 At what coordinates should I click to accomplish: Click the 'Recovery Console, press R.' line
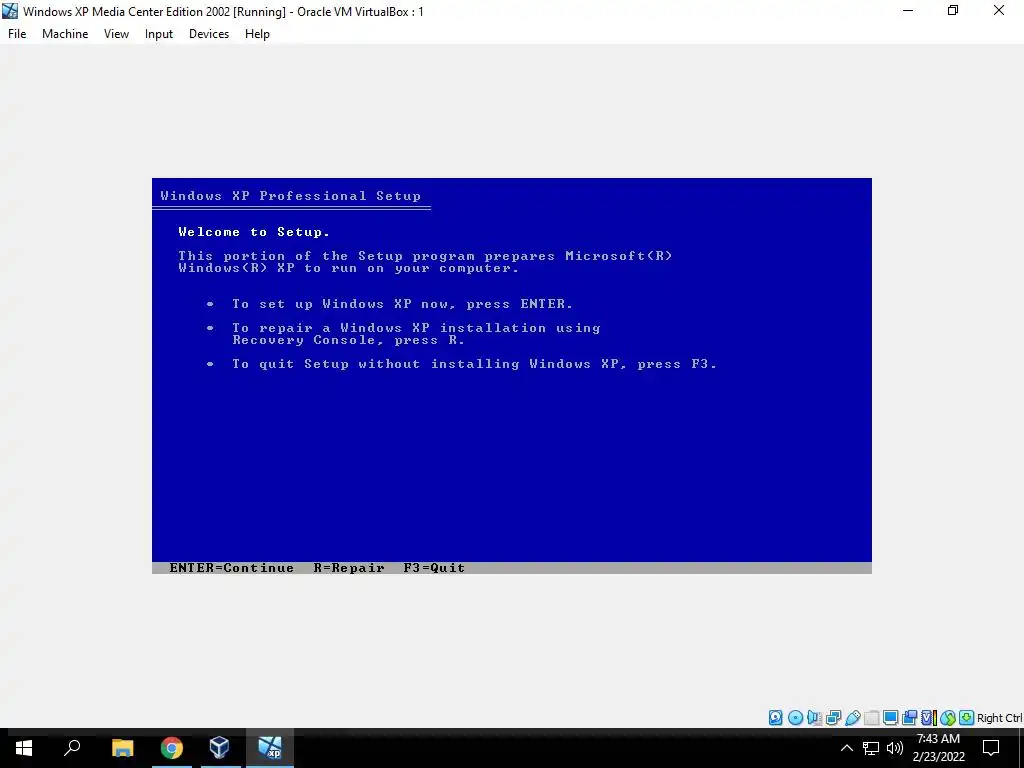pyautogui.click(x=349, y=340)
